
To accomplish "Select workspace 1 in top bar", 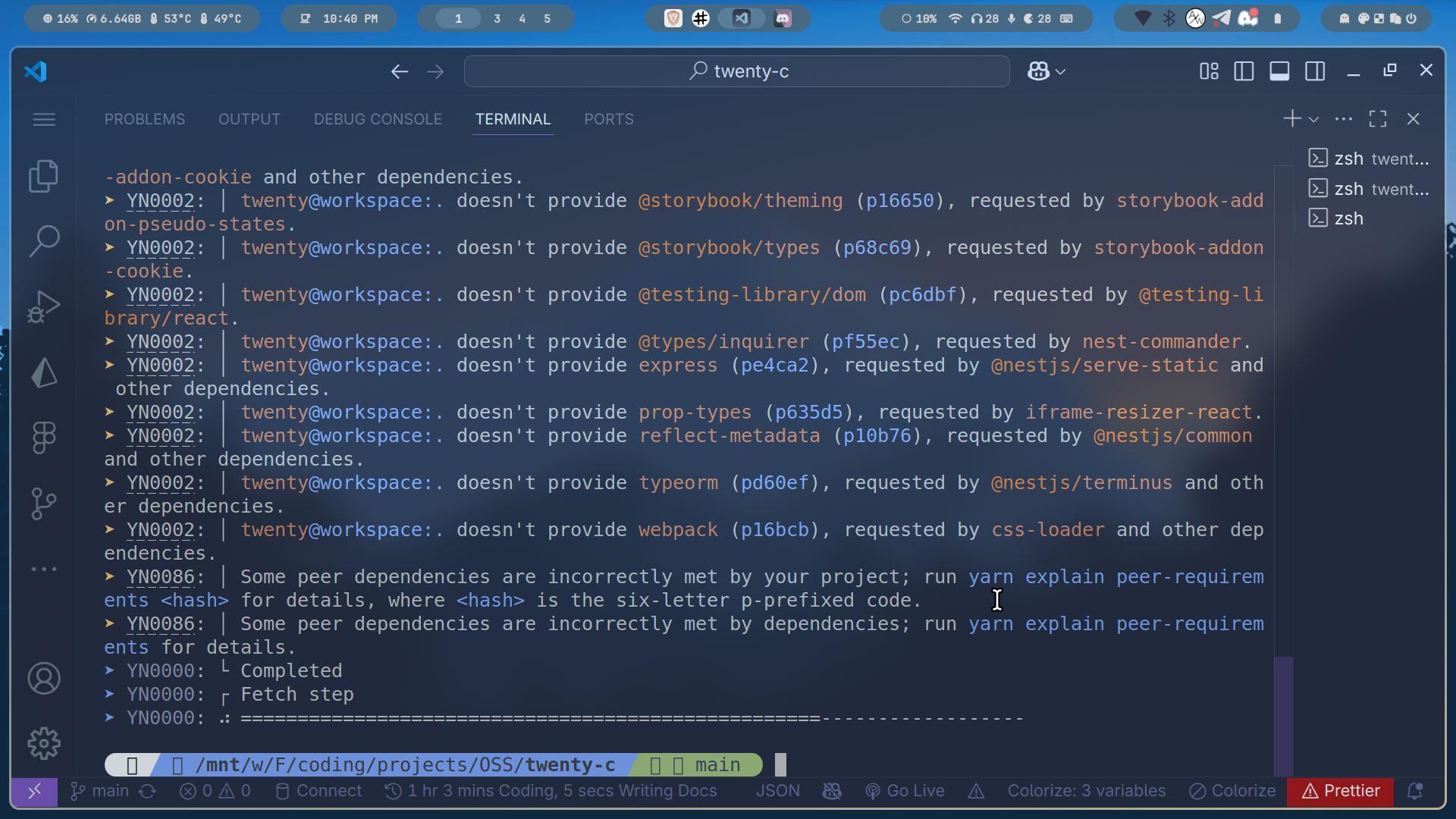I will [x=458, y=18].
